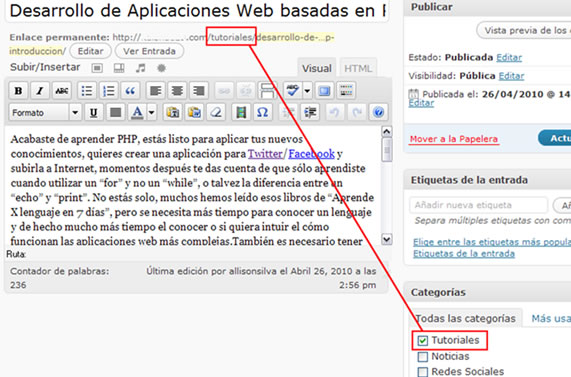Toggle fullscreen editing mode
The height and width of the screenshot is (377, 571).
coord(324,91)
